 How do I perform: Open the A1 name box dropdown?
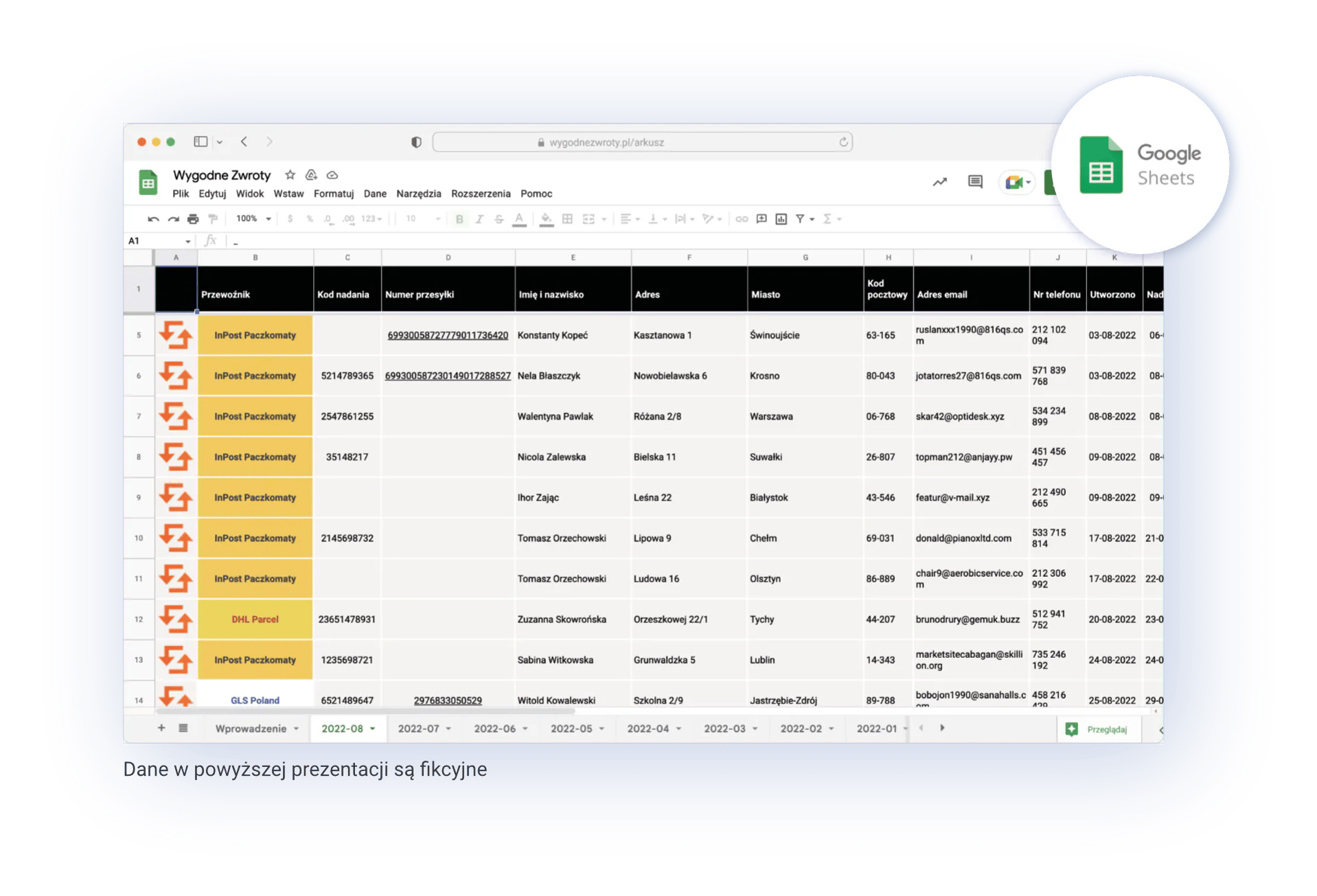[x=188, y=241]
